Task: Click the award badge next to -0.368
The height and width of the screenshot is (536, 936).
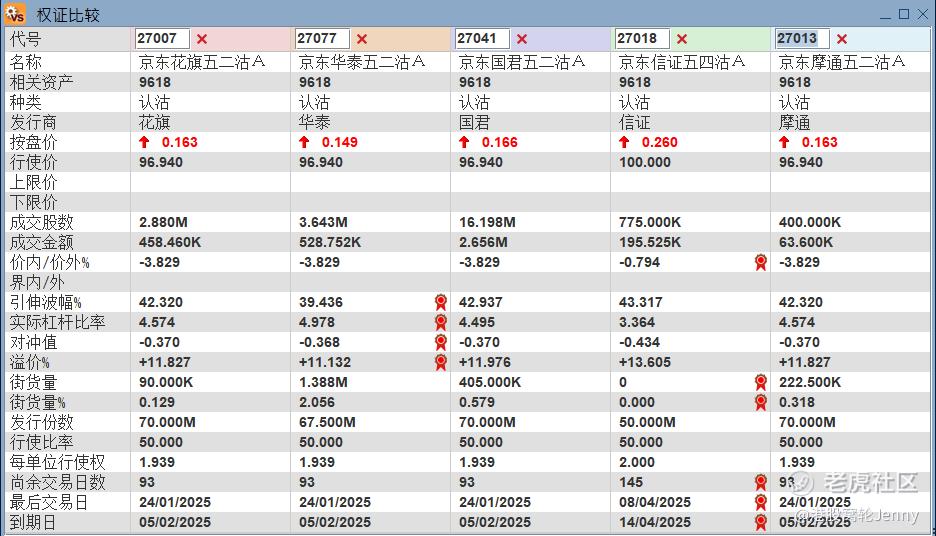Action: pos(441,342)
